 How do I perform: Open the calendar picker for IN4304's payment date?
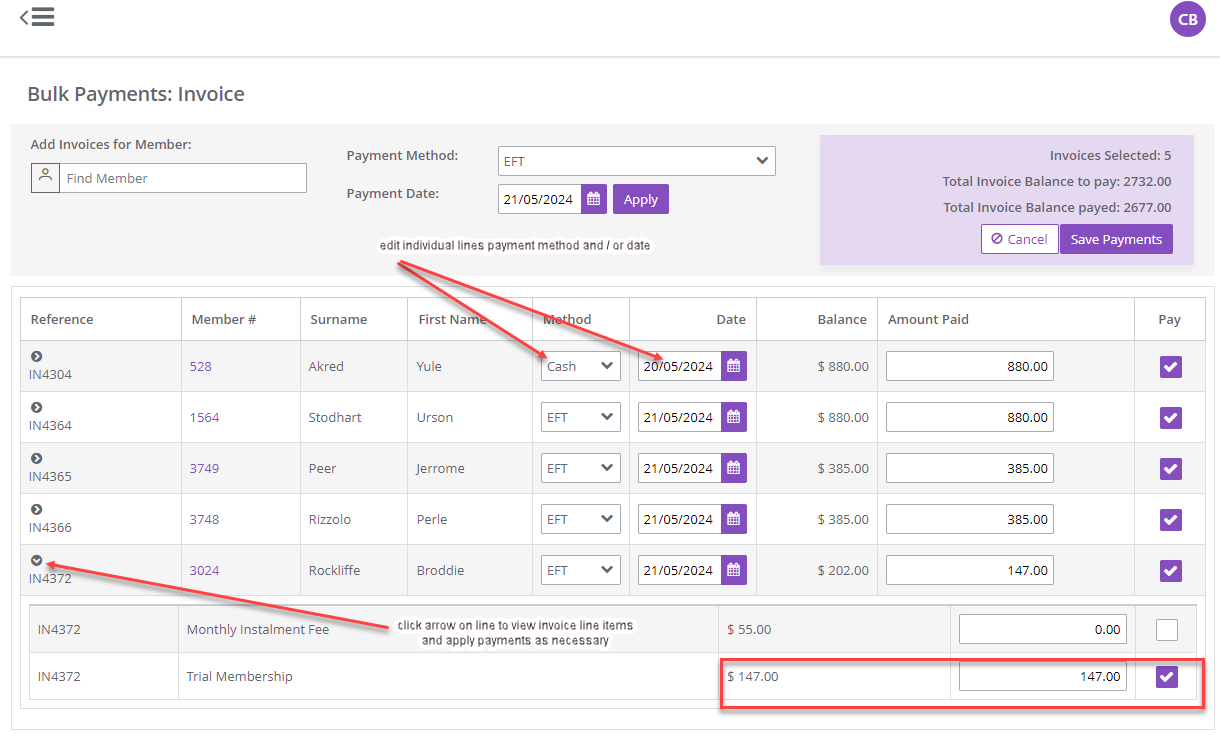[732, 366]
